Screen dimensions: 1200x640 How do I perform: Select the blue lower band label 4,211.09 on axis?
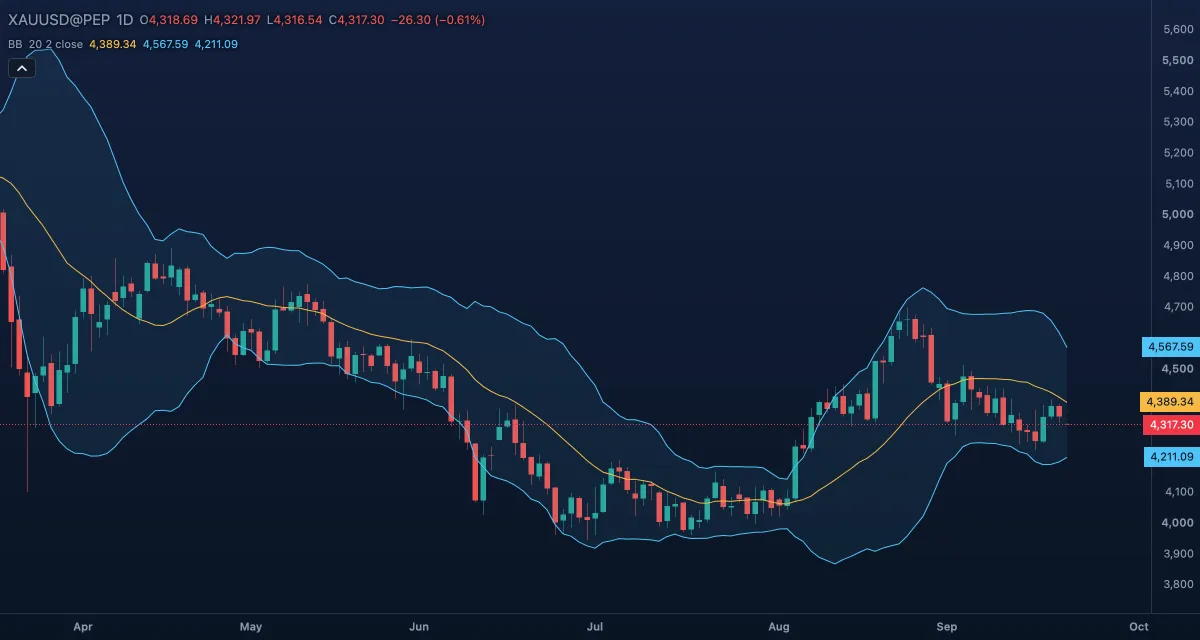[1171, 457]
